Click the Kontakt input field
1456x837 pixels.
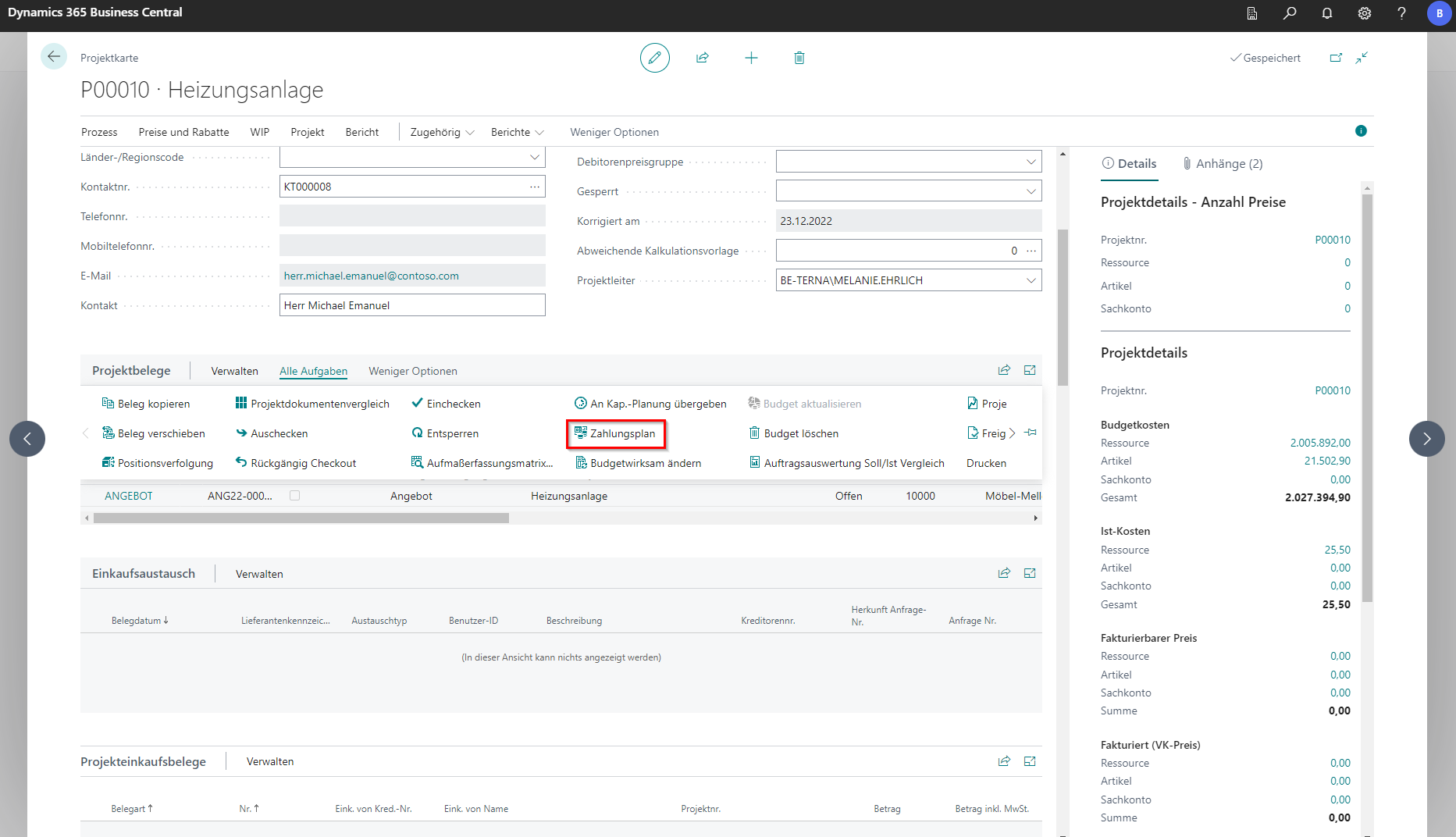pyautogui.click(x=412, y=305)
